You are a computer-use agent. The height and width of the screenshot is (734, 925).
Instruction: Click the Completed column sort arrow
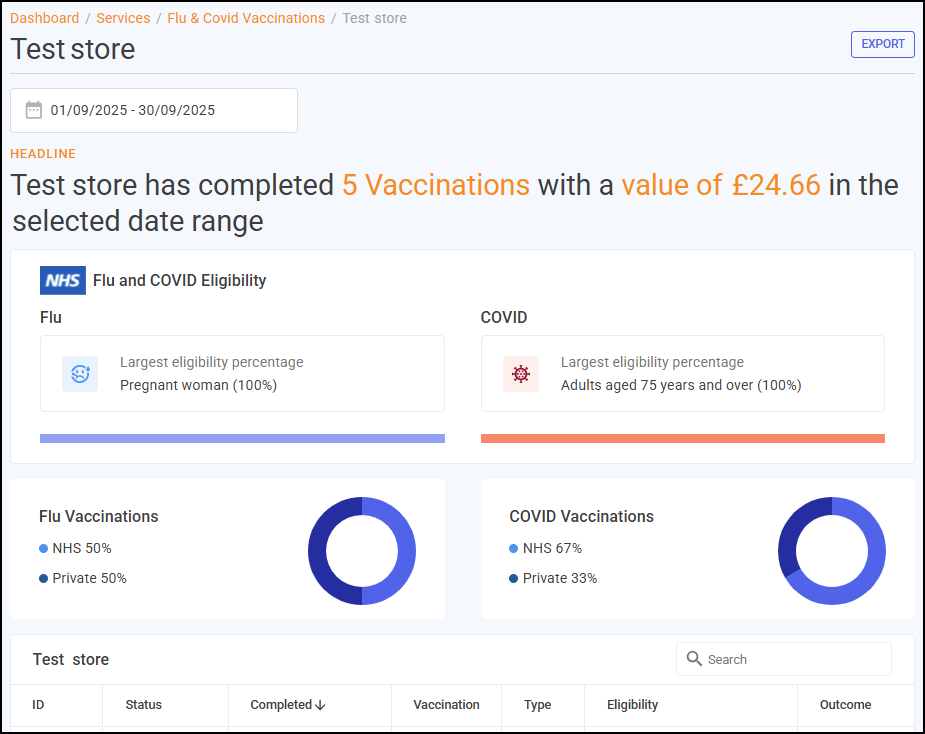pos(320,705)
